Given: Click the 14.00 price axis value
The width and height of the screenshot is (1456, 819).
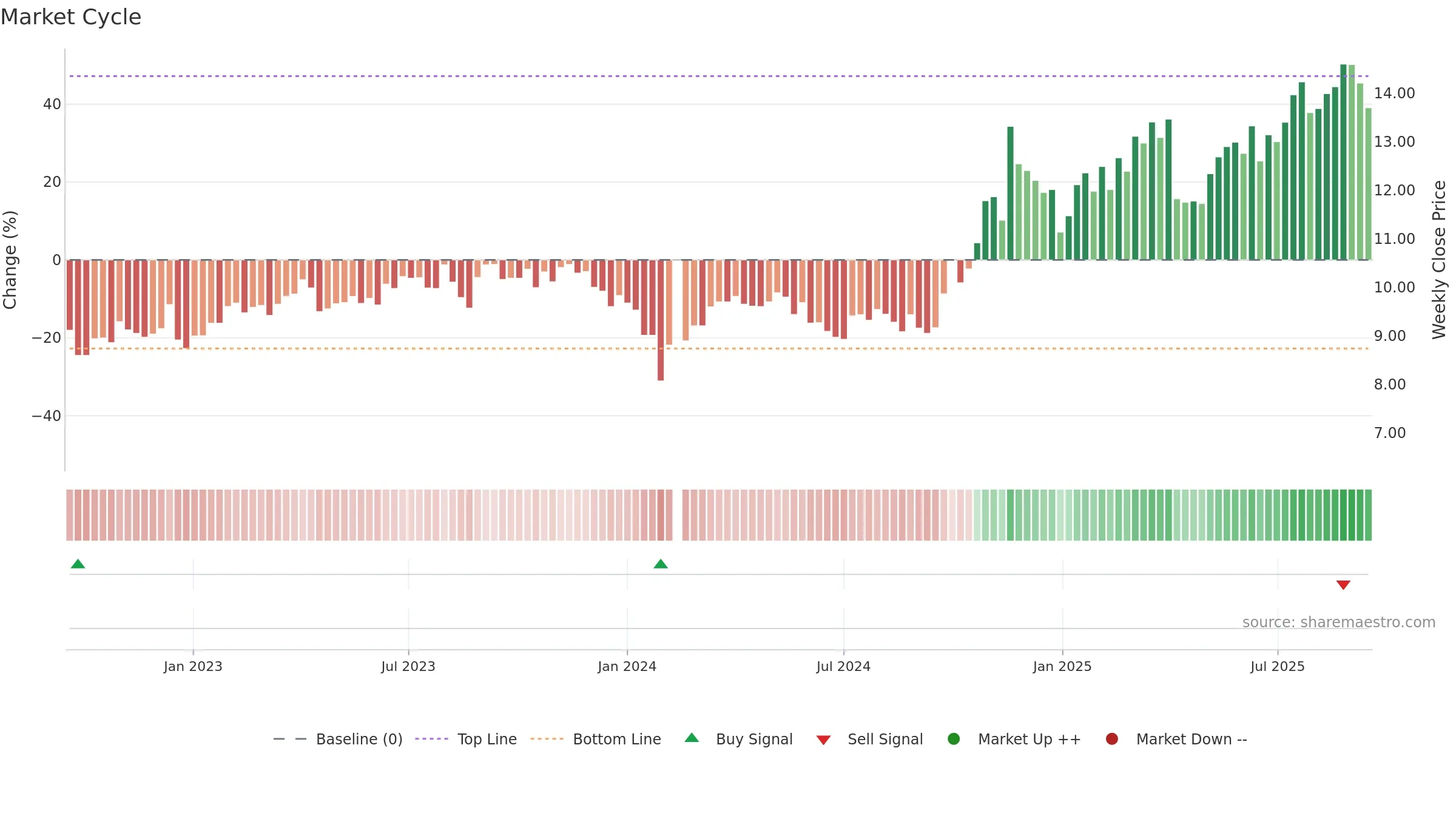Looking at the screenshot, I should tap(1394, 93).
